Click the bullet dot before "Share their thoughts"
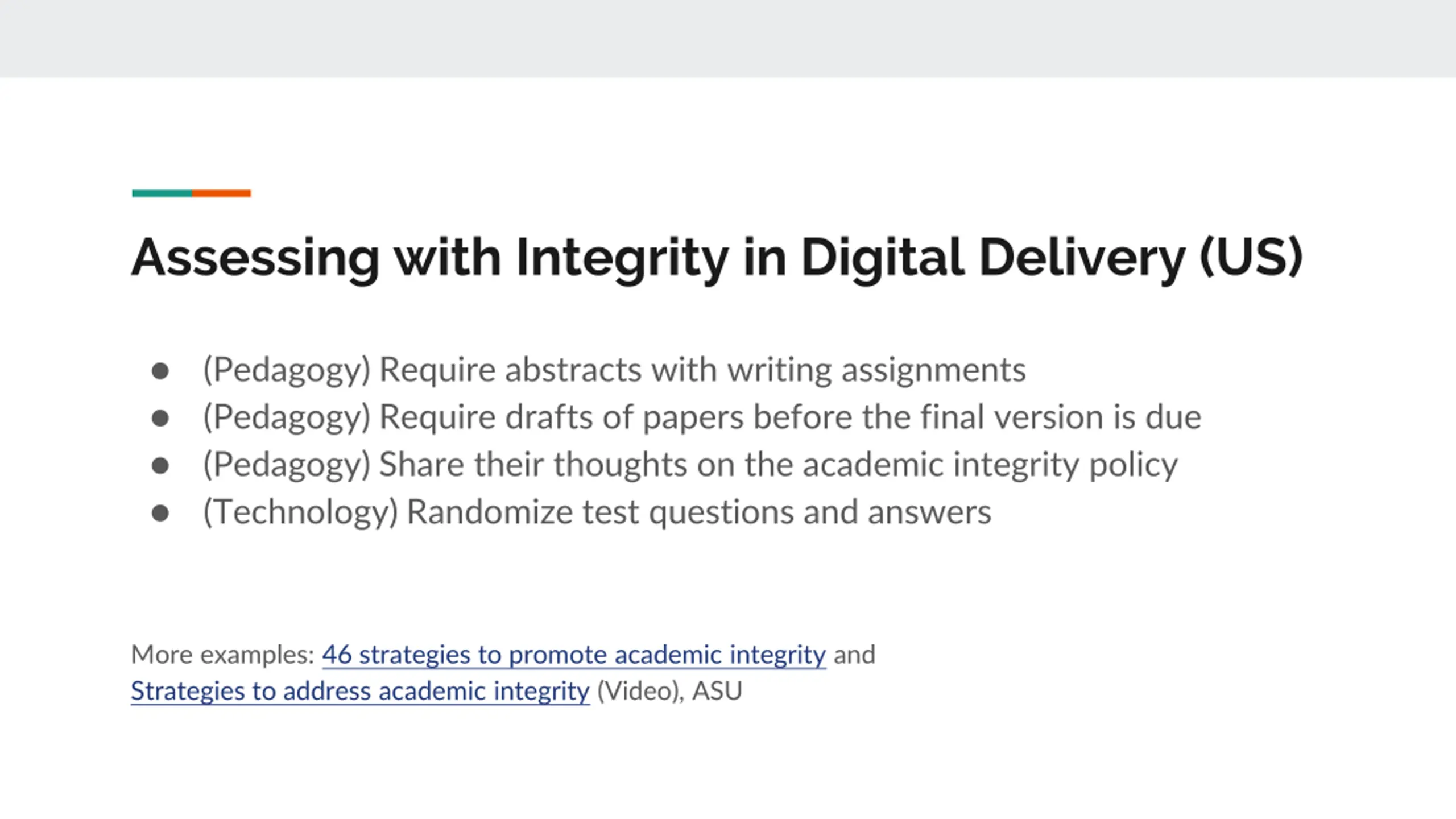 pyautogui.click(x=160, y=465)
